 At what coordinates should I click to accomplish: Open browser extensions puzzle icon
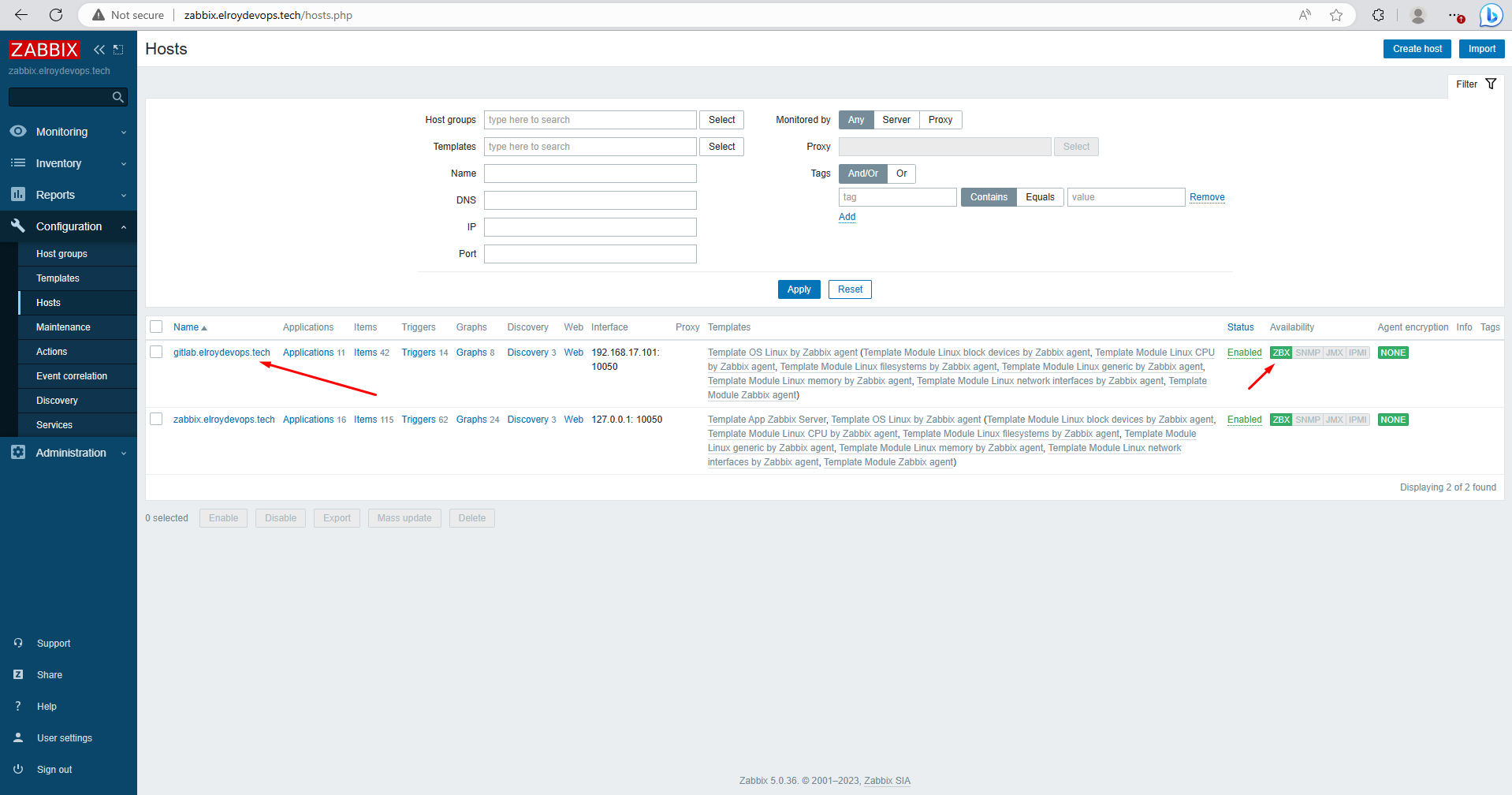point(1378,15)
